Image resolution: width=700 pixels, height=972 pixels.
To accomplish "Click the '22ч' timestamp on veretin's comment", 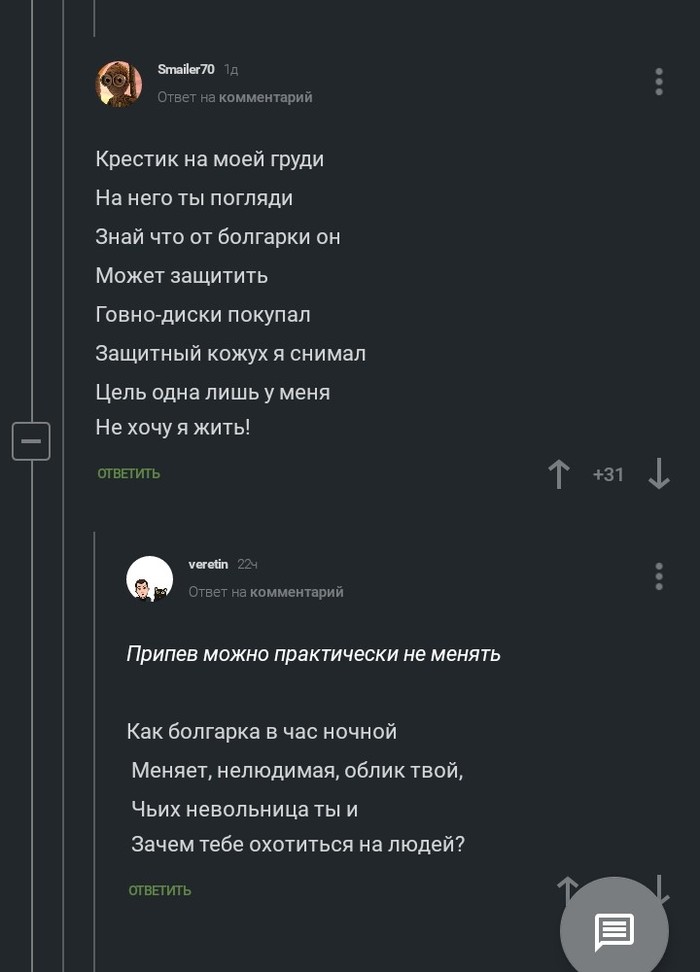I will tap(248, 564).
